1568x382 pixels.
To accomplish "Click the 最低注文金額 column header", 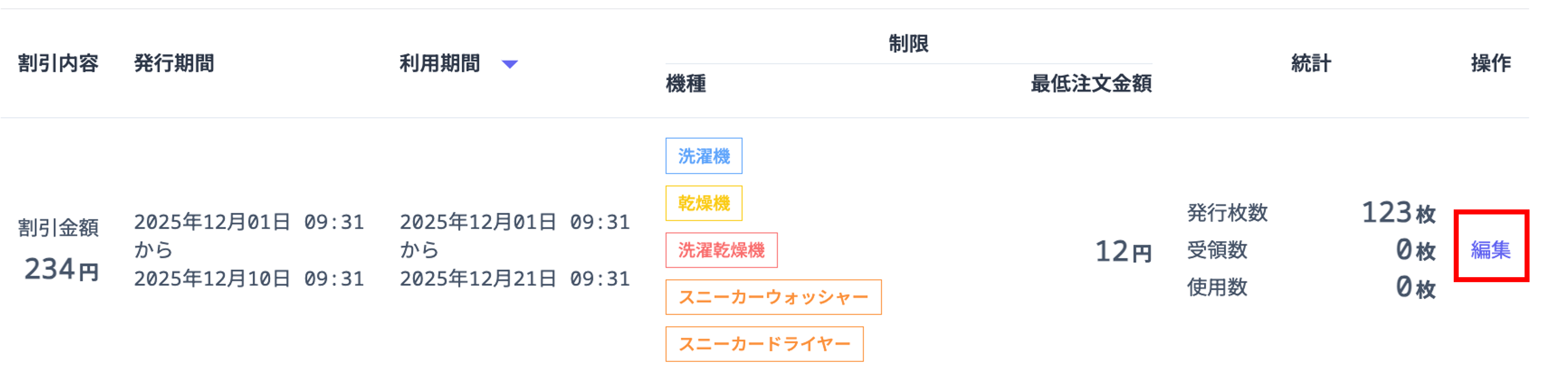I will 1091,83.
